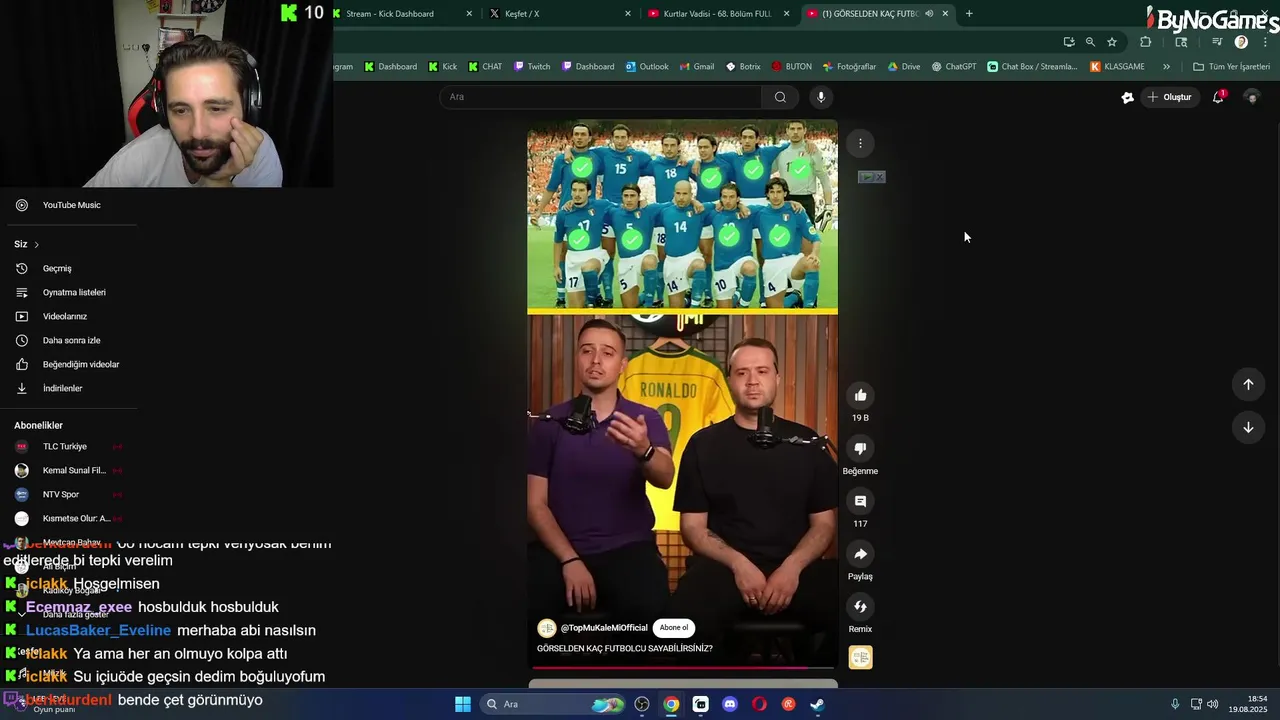This screenshot has height=720, width=1280.
Task: Open the Drive bookmark
Action: click(903, 67)
